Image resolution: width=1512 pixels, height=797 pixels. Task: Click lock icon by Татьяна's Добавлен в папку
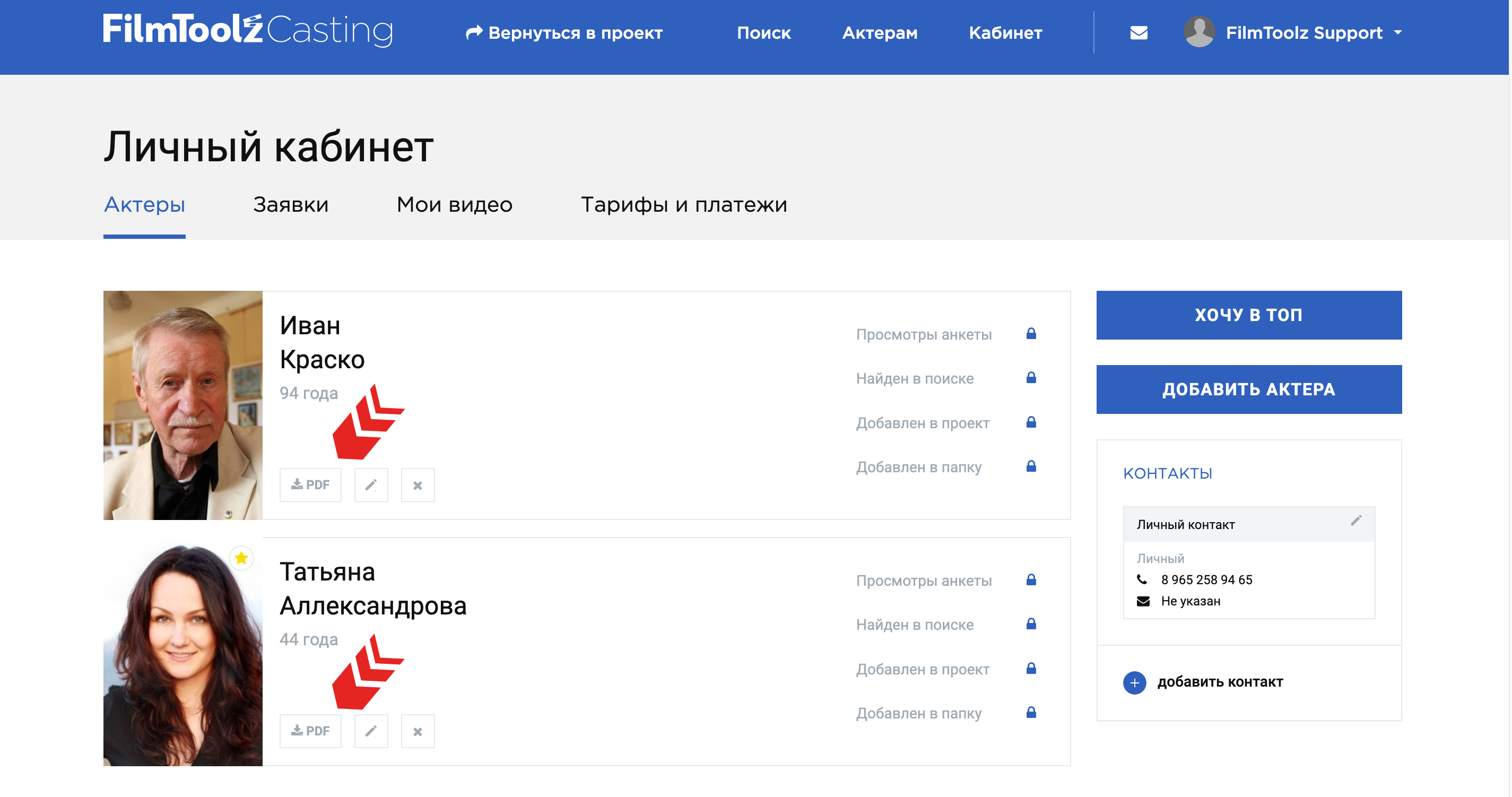point(1031,713)
